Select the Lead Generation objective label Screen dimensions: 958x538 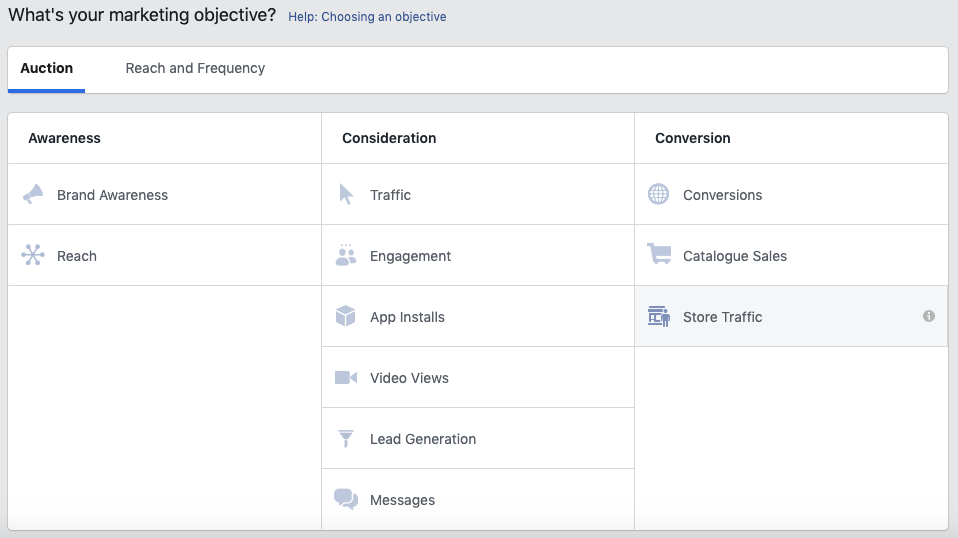coord(423,439)
